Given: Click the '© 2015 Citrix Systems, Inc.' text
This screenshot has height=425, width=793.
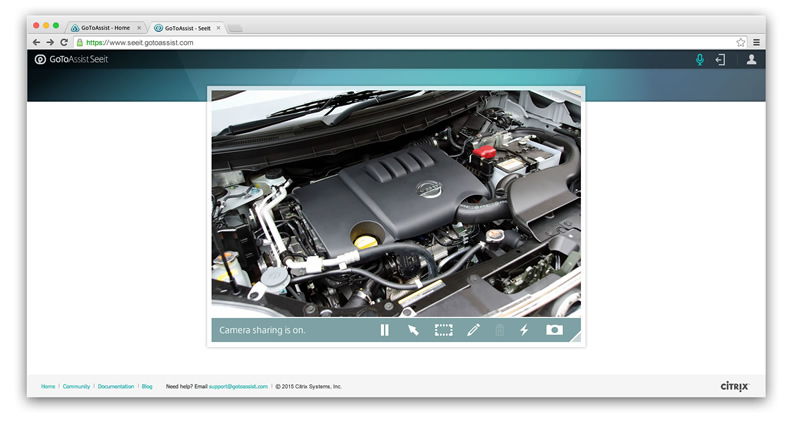Looking at the screenshot, I should [309, 387].
